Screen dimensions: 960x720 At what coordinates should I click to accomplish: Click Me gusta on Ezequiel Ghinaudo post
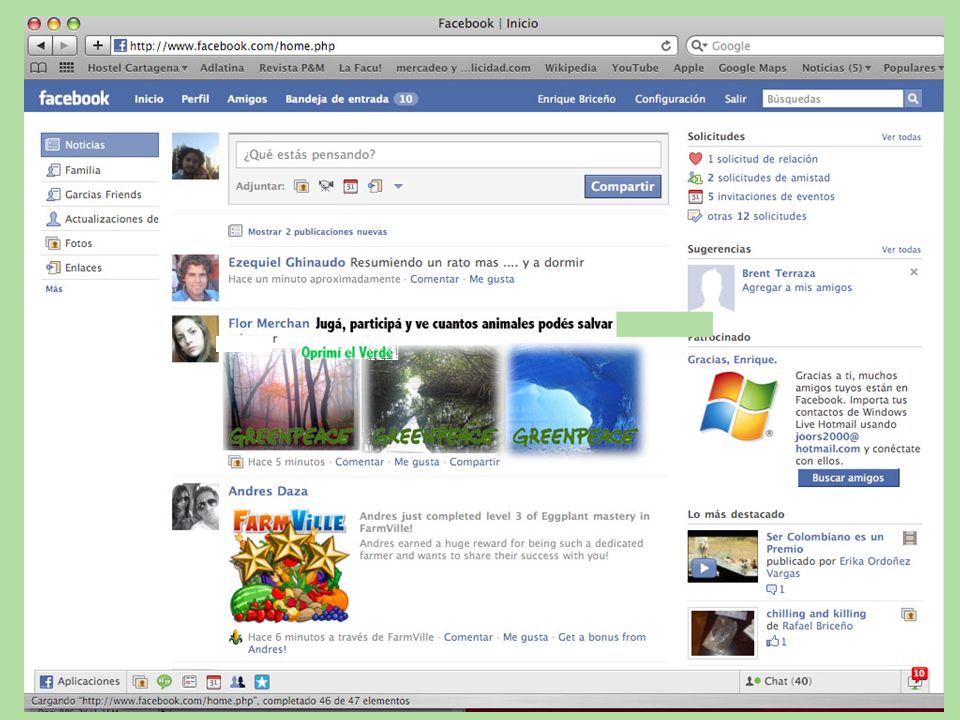point(492,279)
